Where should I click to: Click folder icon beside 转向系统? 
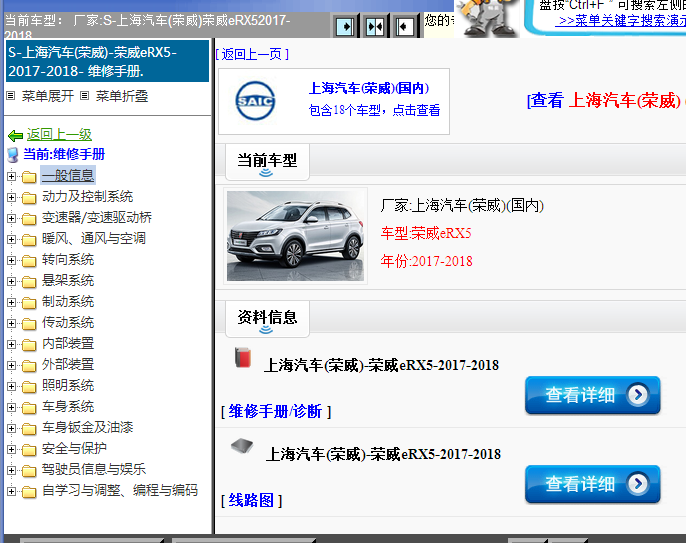click(29, 261)
